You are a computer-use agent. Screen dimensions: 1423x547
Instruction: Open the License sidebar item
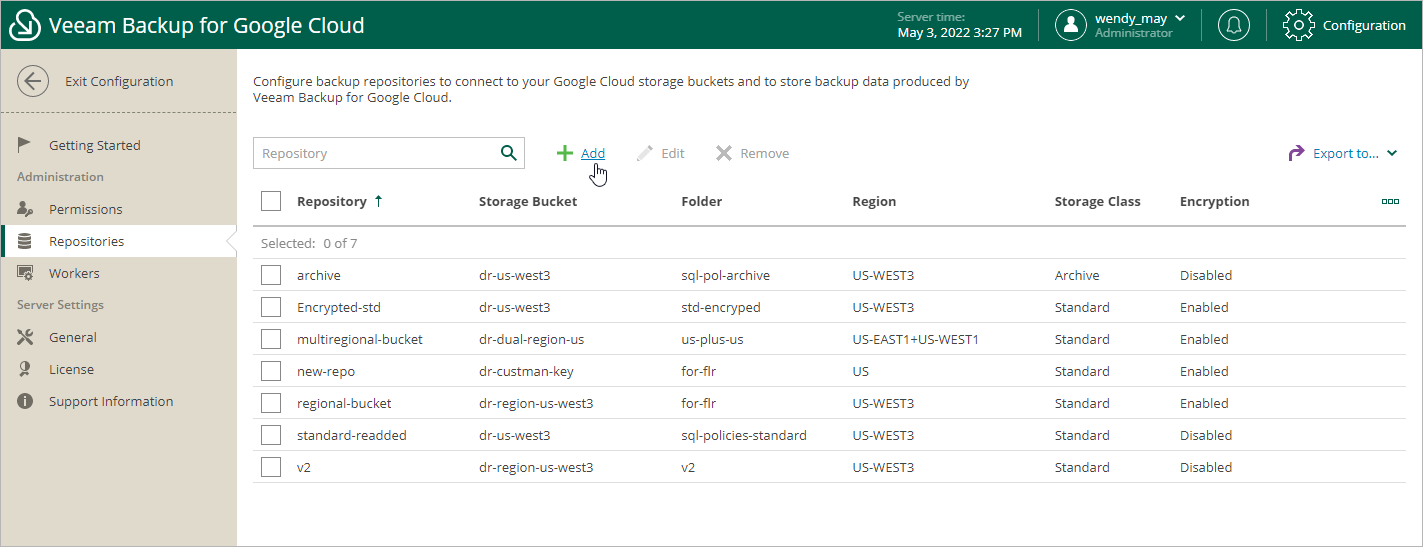click(71, 369)
